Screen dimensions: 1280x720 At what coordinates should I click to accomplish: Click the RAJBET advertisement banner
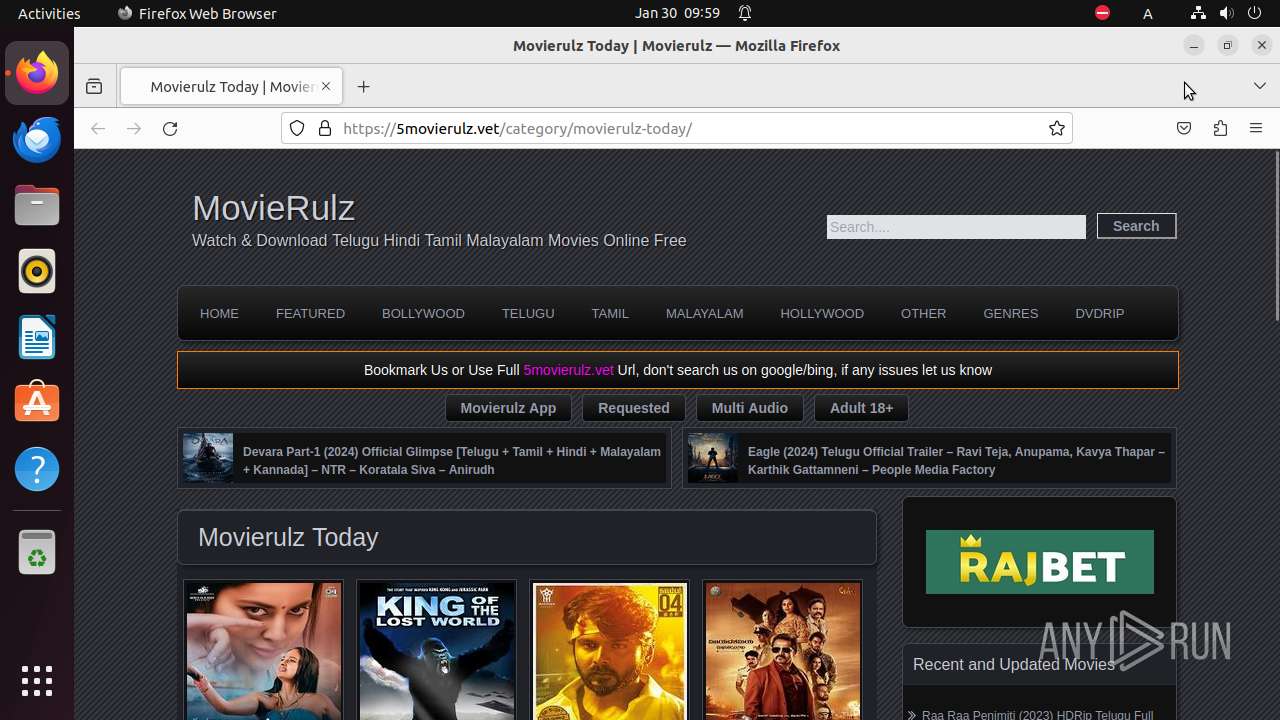1040,562
